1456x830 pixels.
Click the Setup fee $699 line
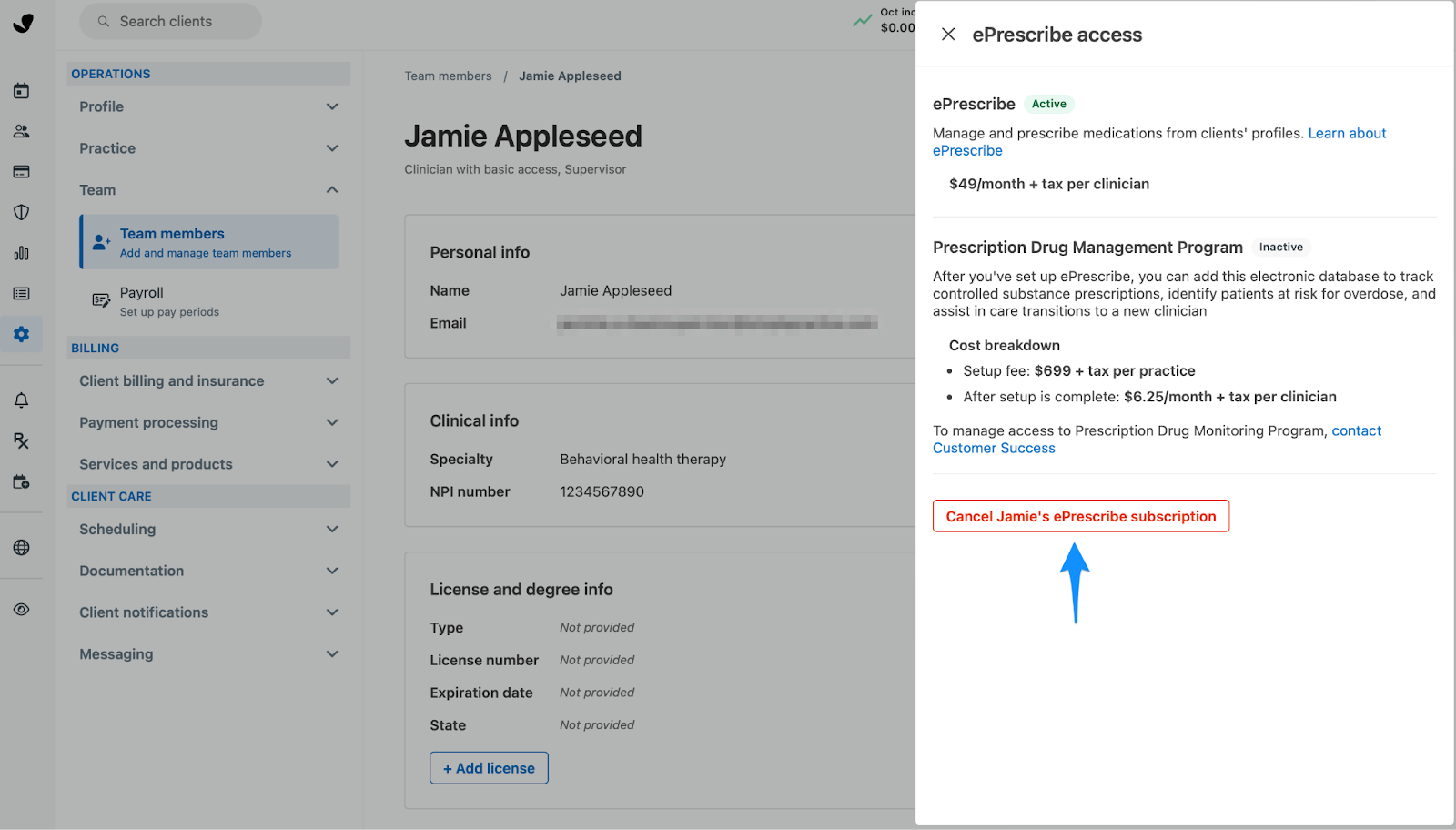[1079, 371]
